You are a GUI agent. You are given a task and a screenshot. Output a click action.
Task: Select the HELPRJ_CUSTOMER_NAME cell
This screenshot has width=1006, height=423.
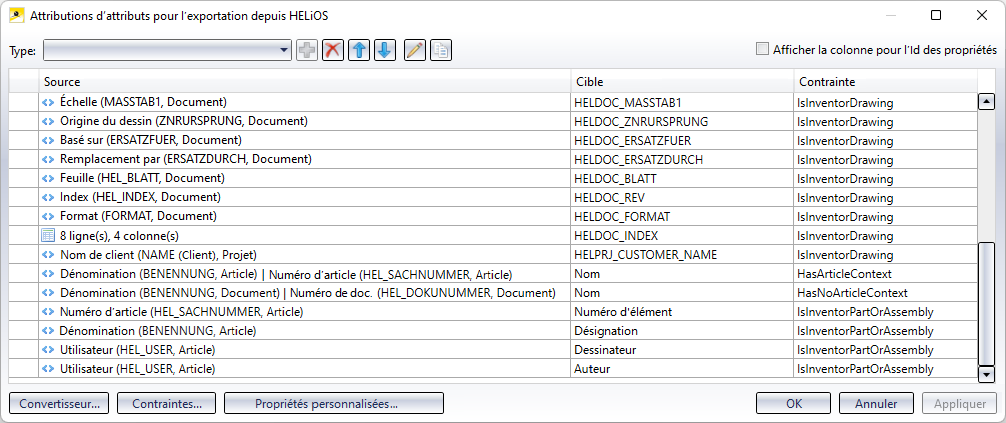click(x=682, y=254)
